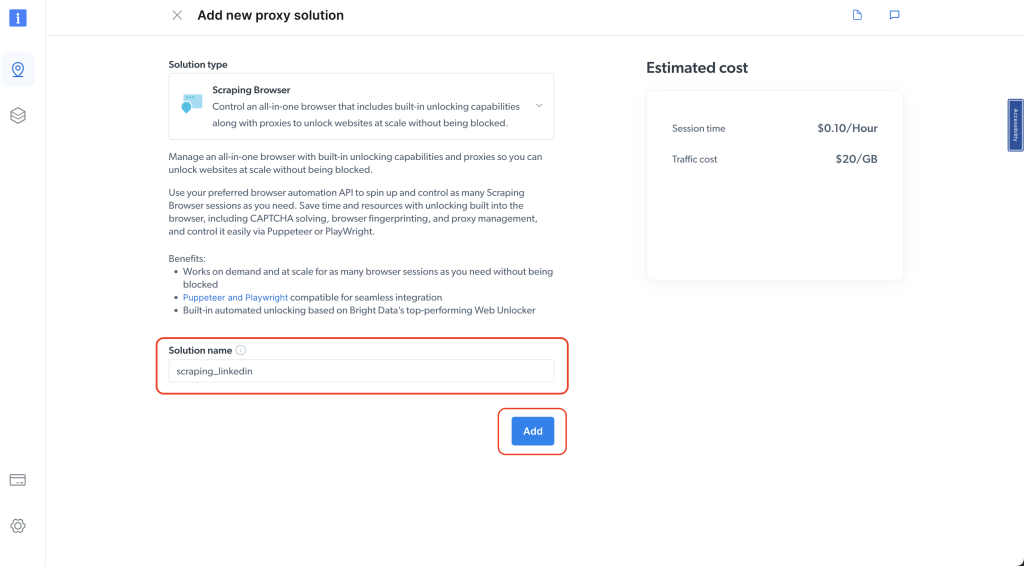Click the info icon beside Solution name
The width and height of the screenshot is (1024, 566).
(241, 351)
